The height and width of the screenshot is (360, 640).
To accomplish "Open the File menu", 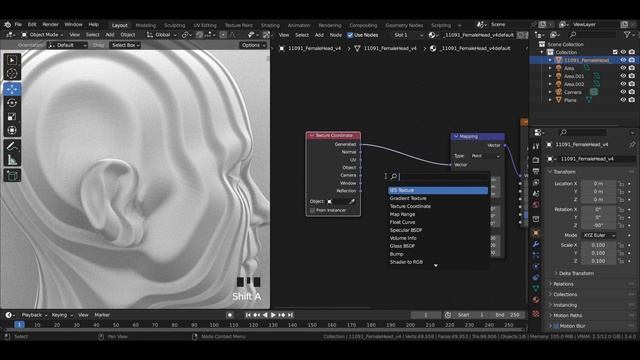I will pyautogui.click(x=18, y=24).
